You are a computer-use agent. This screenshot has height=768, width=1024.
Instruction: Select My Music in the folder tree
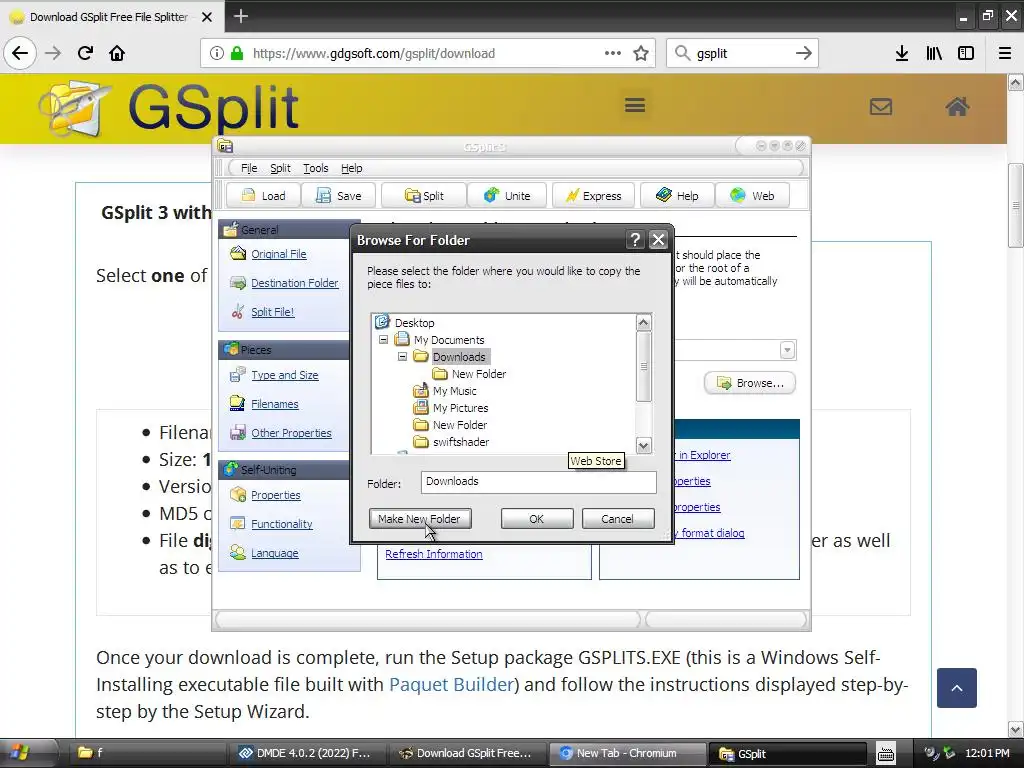click(x=455, y=391)
